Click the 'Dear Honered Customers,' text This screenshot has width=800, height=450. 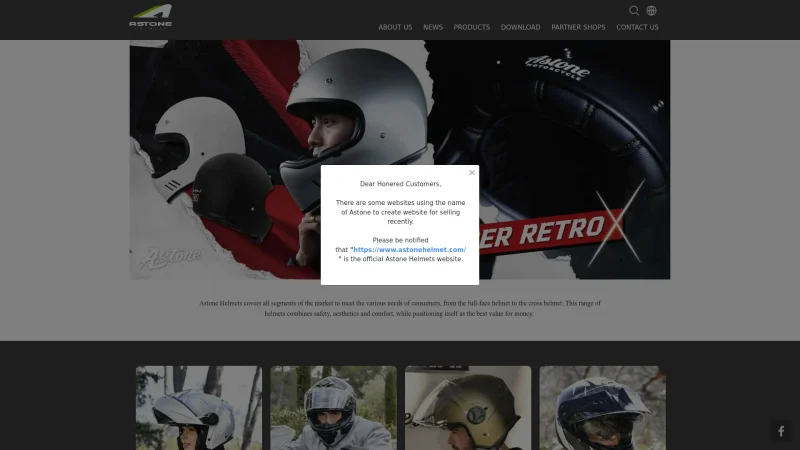[x=401, y=184]
